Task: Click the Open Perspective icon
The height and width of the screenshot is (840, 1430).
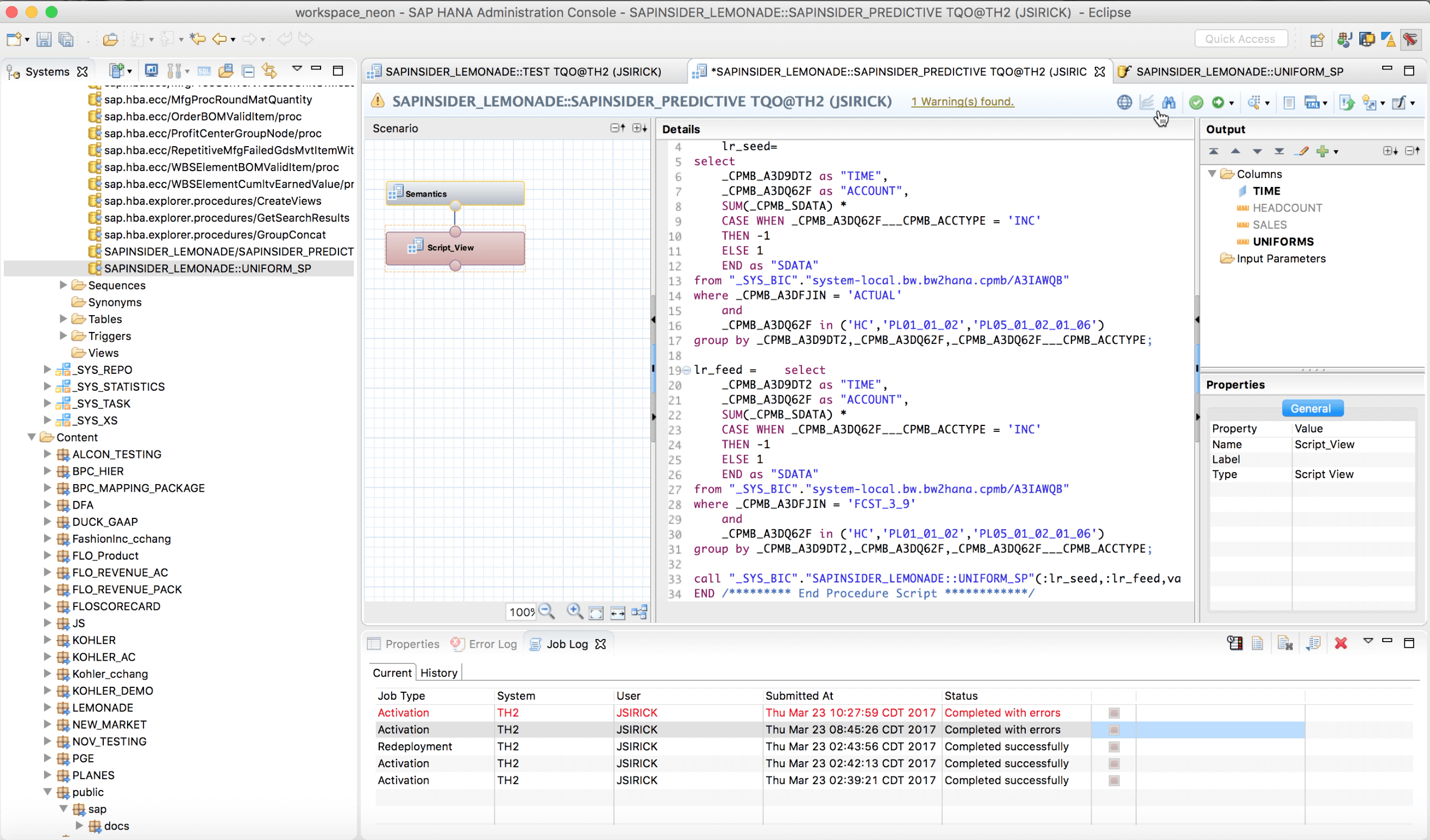Action: (x=1316, y=39)
